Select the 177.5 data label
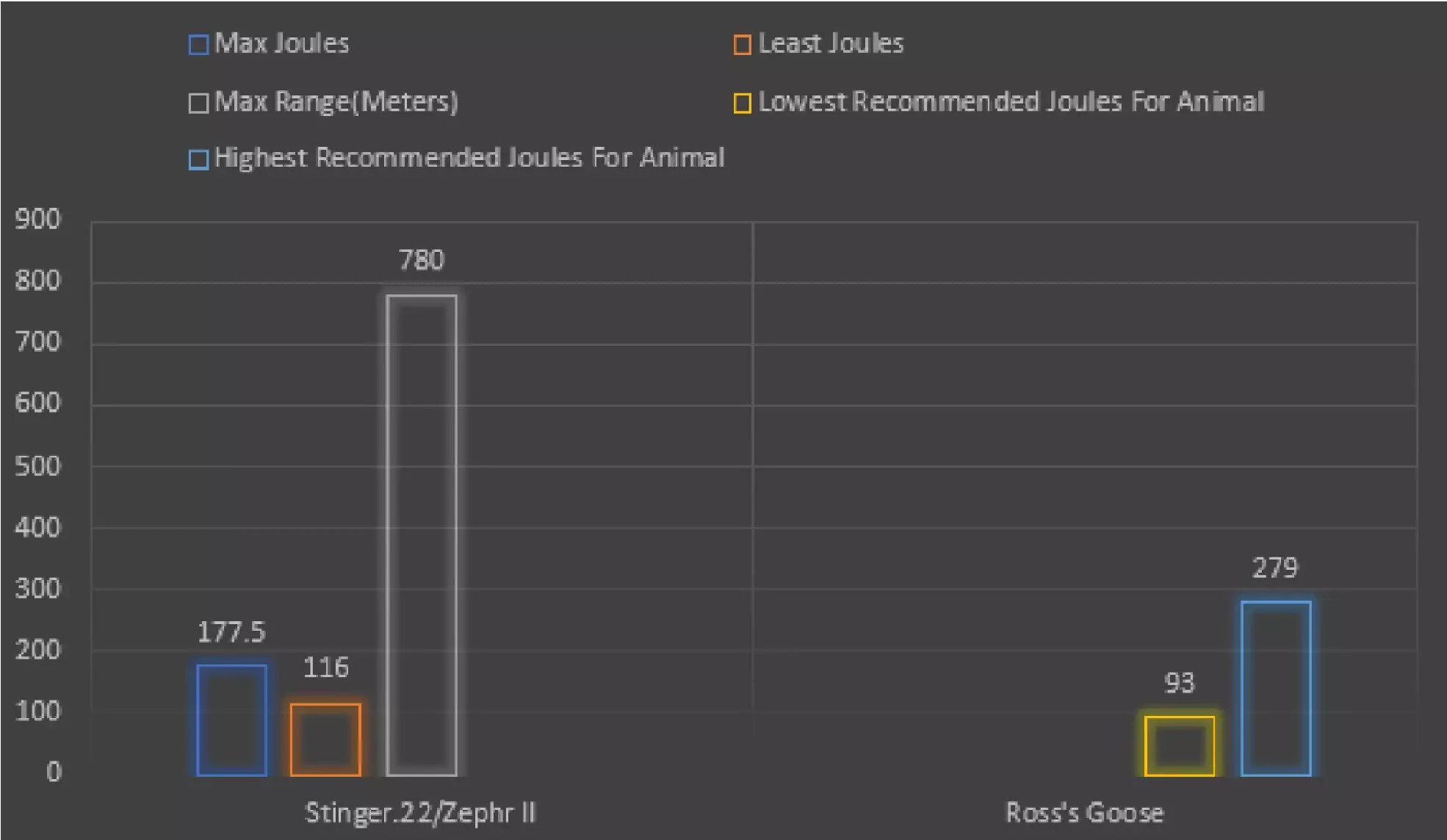The width and height of the screenshot is (1447, 840). pyautogui.click(x=231, y=632)
